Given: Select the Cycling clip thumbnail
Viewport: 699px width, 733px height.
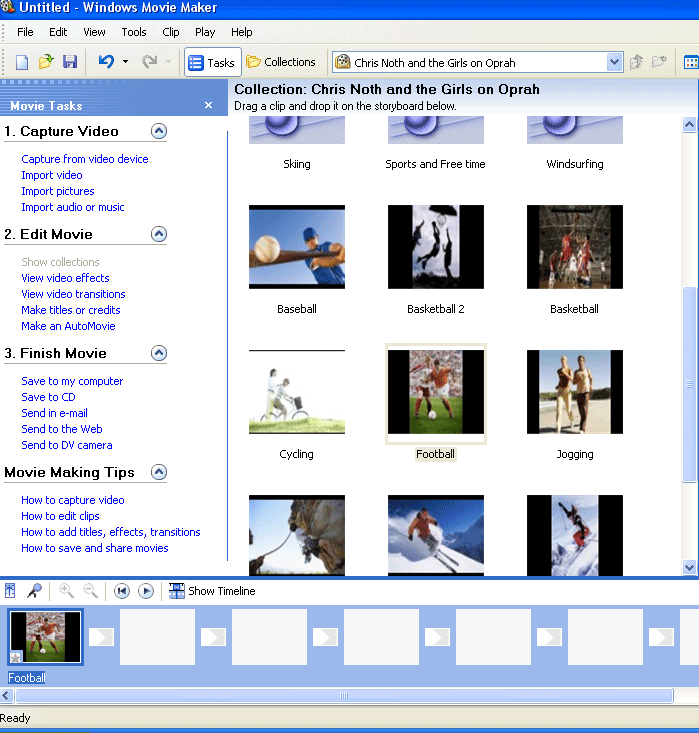Looking at the screenshot, I should point(297,392).
